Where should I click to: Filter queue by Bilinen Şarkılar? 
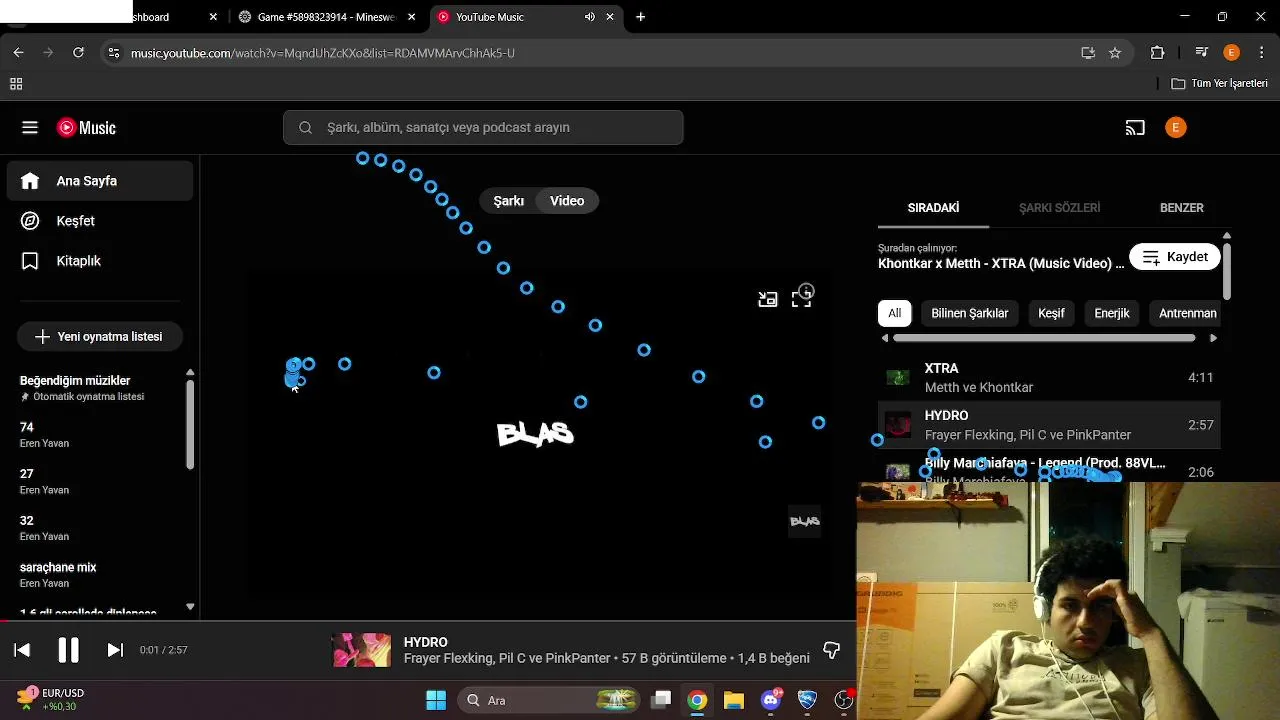pyautogui.click(x=970, y=313)
